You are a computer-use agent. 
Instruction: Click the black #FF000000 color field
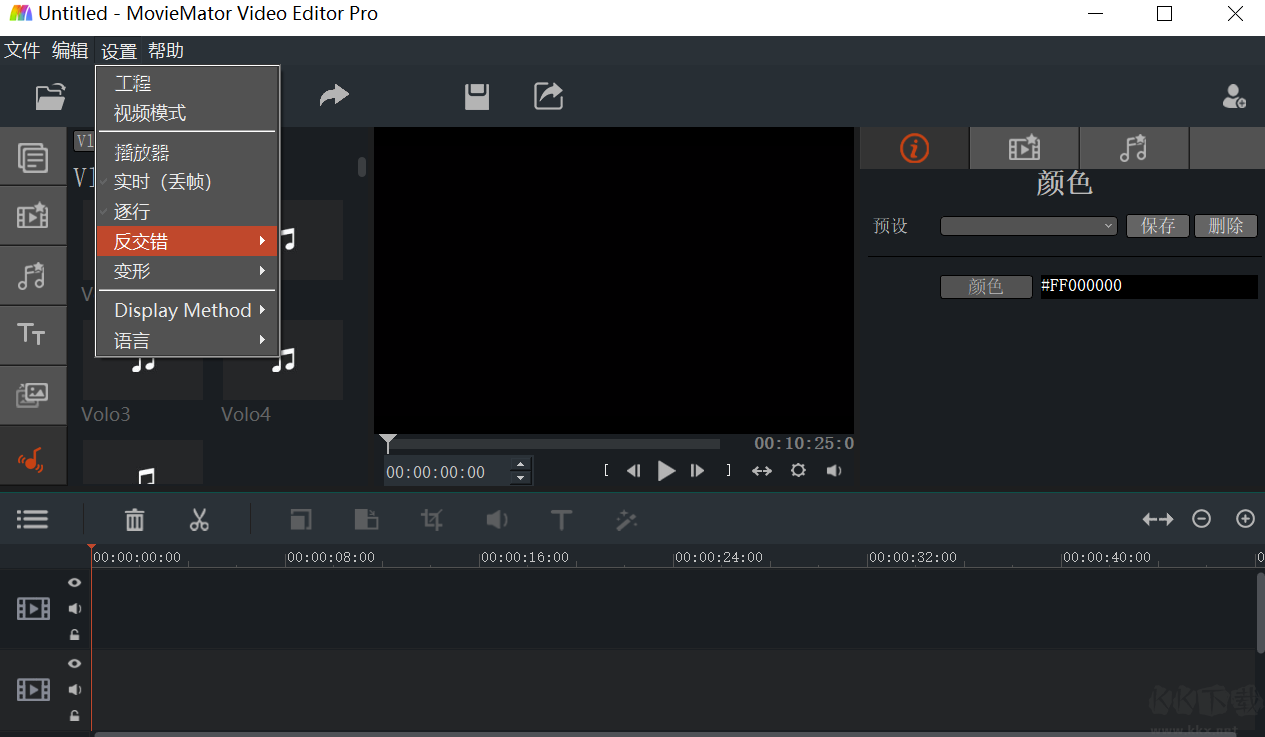point(1148,287)
